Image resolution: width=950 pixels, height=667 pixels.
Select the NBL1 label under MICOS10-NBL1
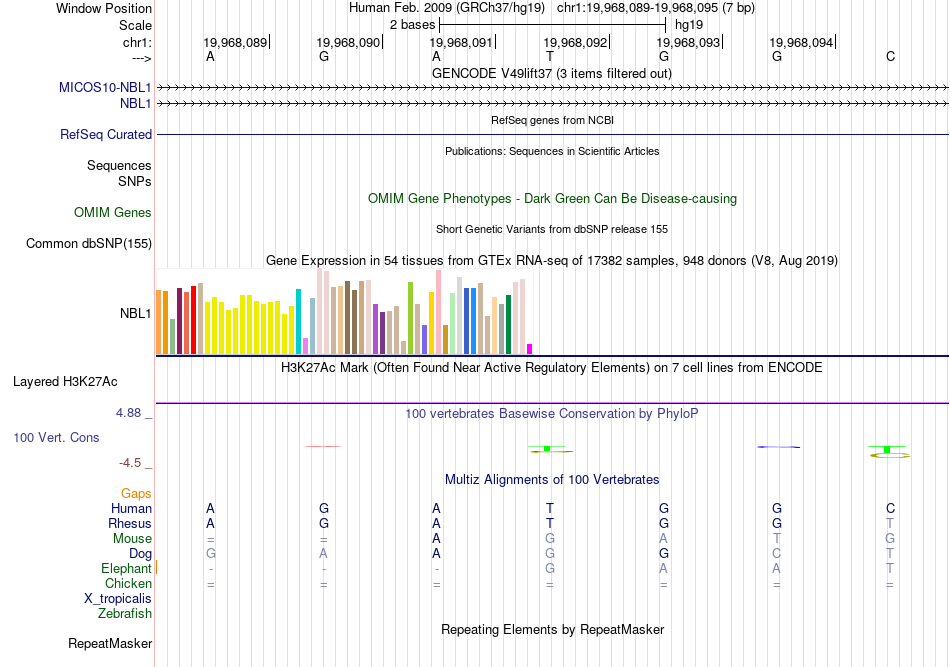135,104
